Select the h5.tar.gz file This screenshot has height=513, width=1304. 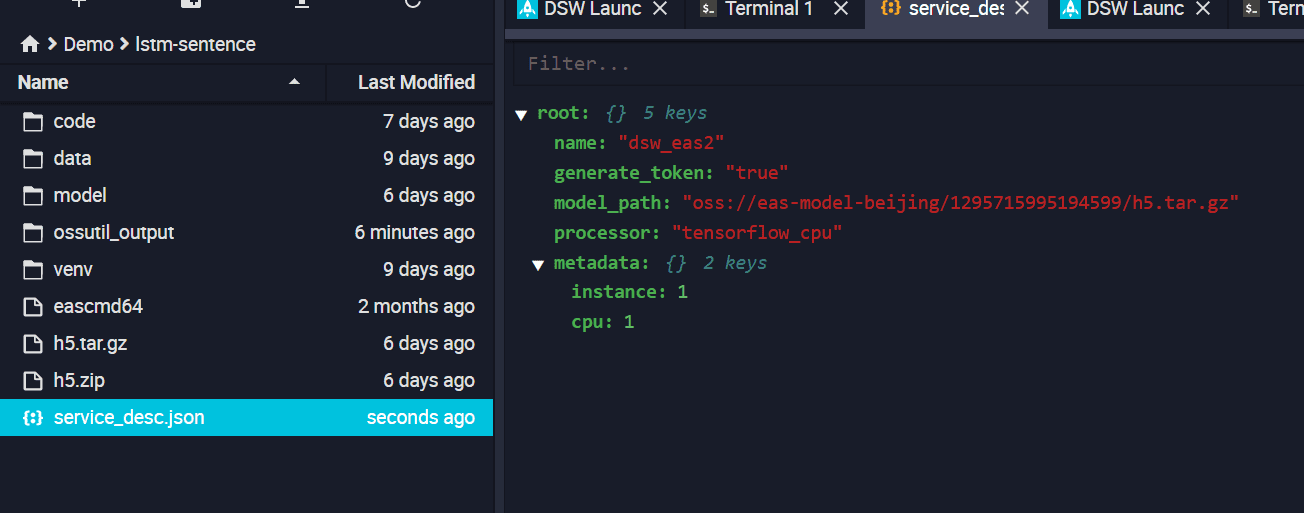pos(90,344)
